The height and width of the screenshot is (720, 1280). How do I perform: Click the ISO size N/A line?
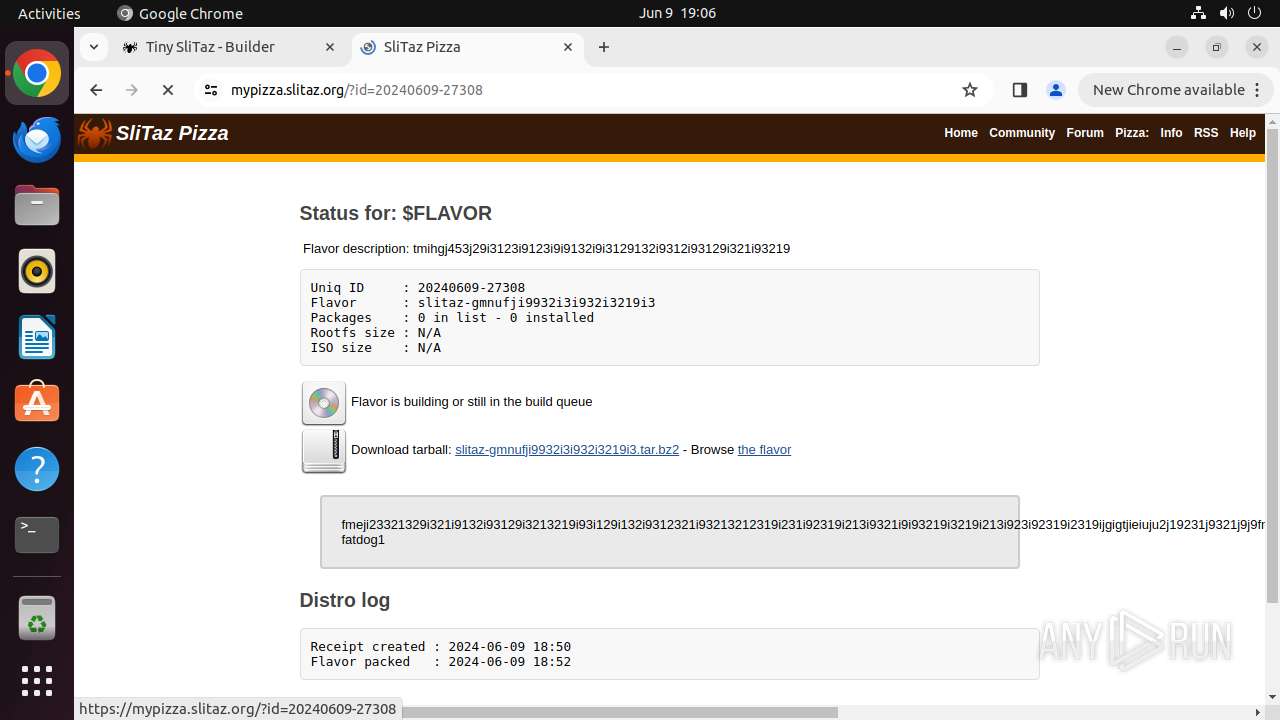[376, 348]
